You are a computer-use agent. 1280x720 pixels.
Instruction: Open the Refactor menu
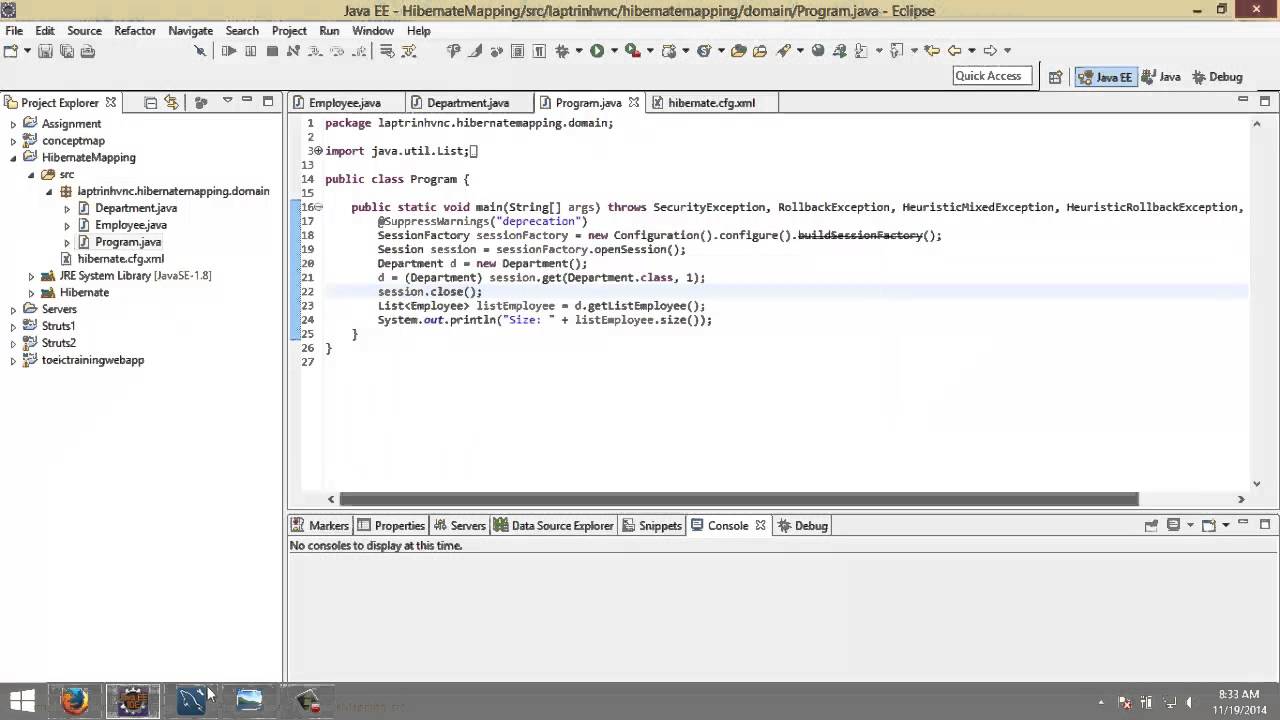(x=134, y=31)
